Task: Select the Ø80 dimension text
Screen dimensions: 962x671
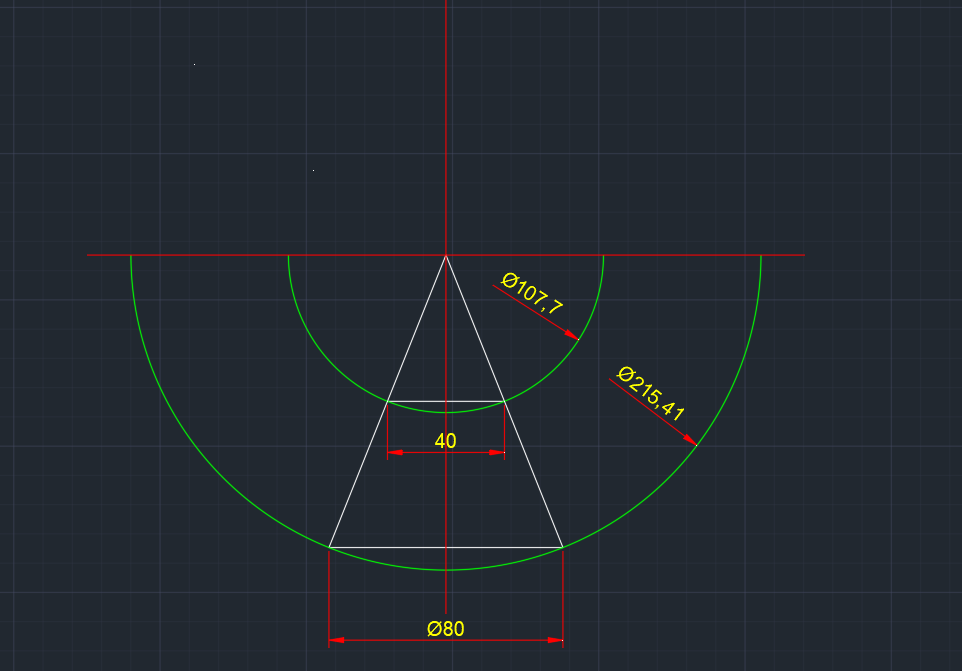Action: click(x=445, y=629)
